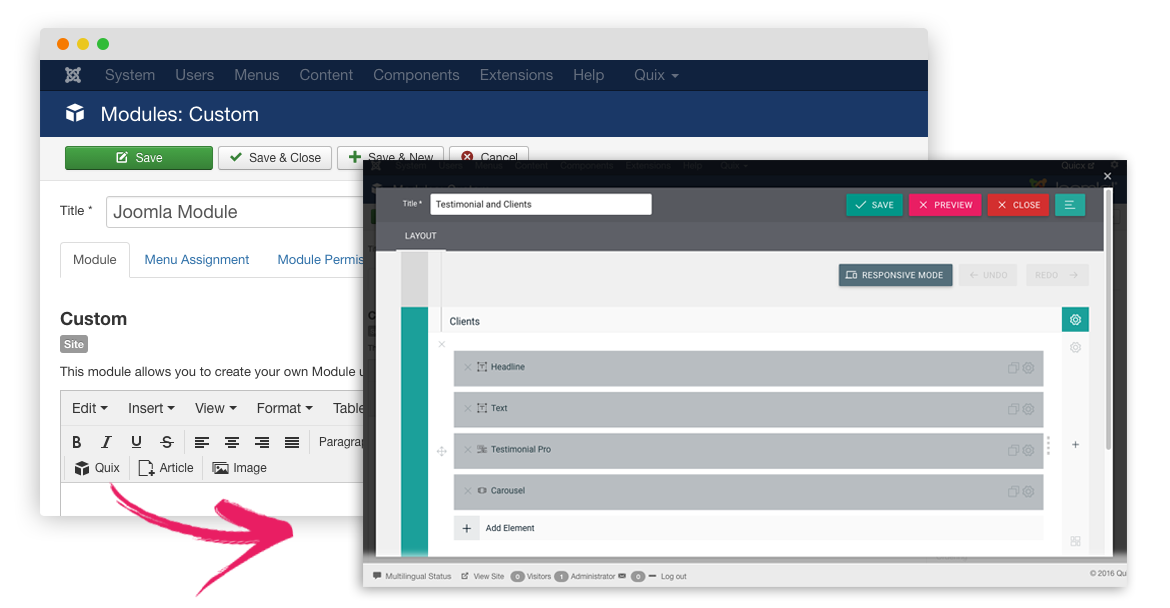Switch to the Menu Assignment tab

(x=196, y=259)
